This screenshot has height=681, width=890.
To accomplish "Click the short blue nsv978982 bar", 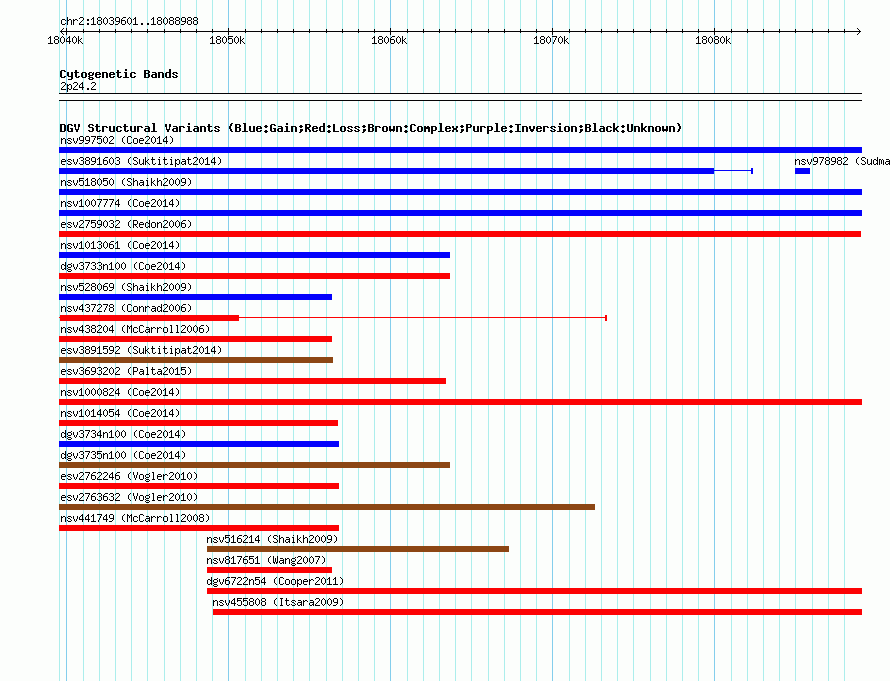I will [803, 171].
